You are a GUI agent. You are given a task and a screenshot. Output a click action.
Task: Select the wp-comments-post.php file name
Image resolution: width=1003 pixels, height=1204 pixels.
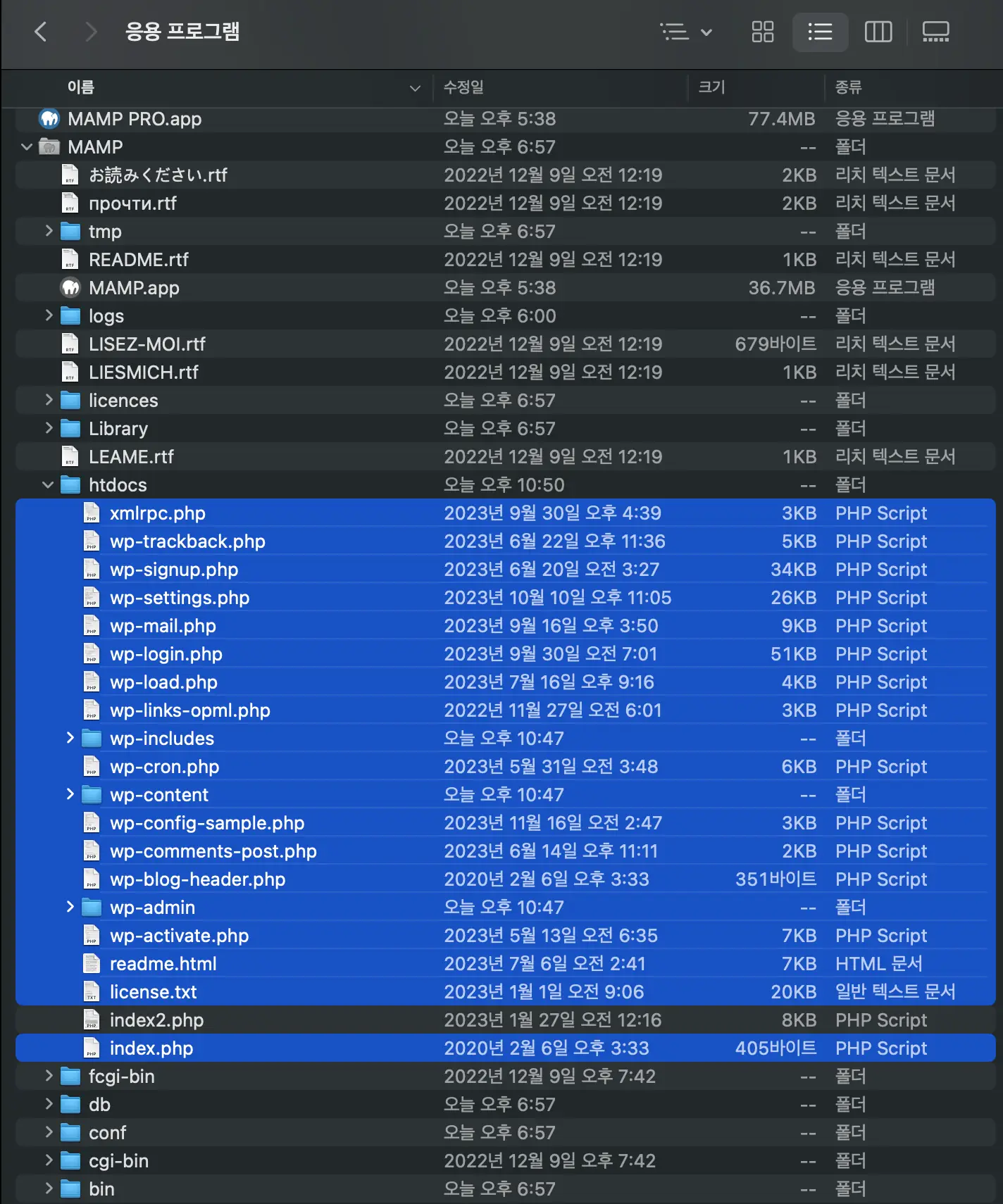[213, 851]
